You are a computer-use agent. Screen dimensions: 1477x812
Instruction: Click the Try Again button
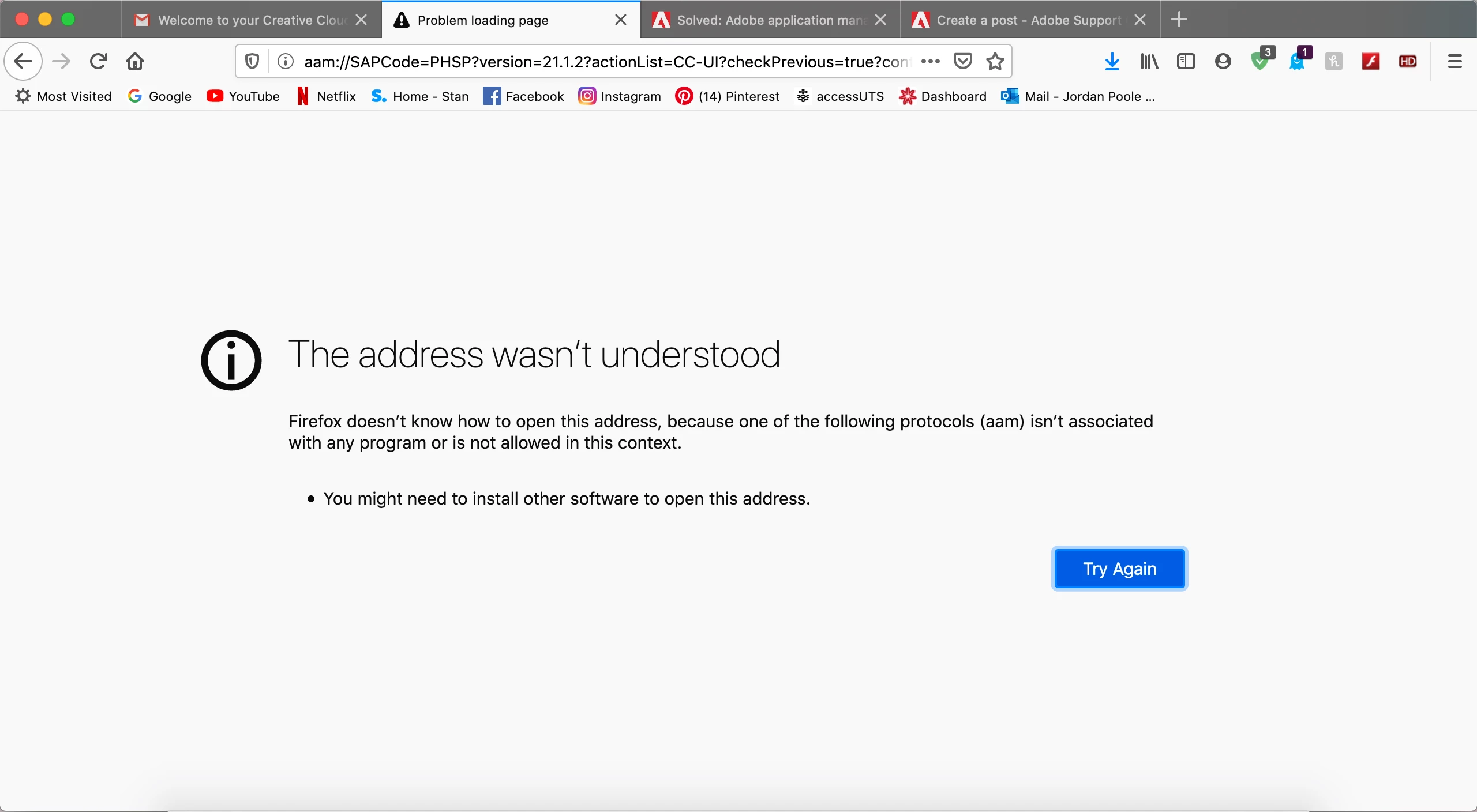coord(1119,569)
